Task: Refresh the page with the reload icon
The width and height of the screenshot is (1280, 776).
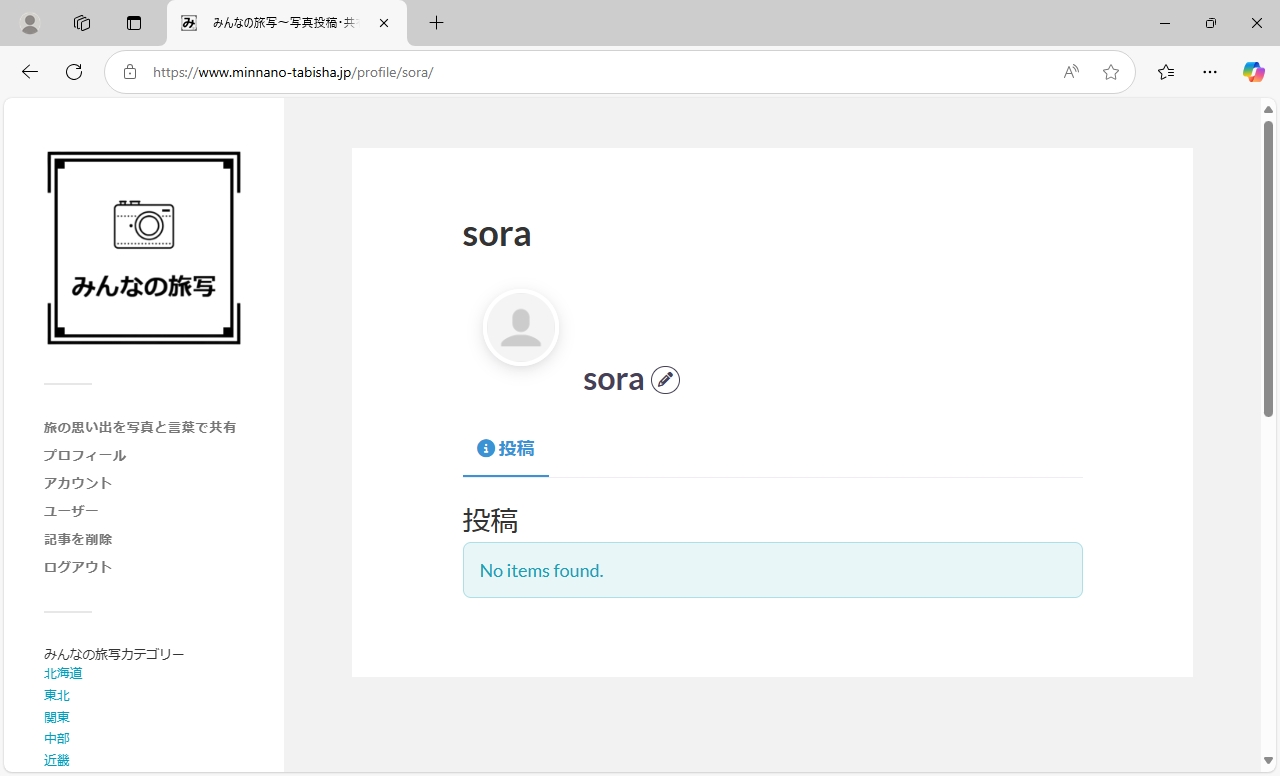Action: pyautogui.click(x=74, y=72)
